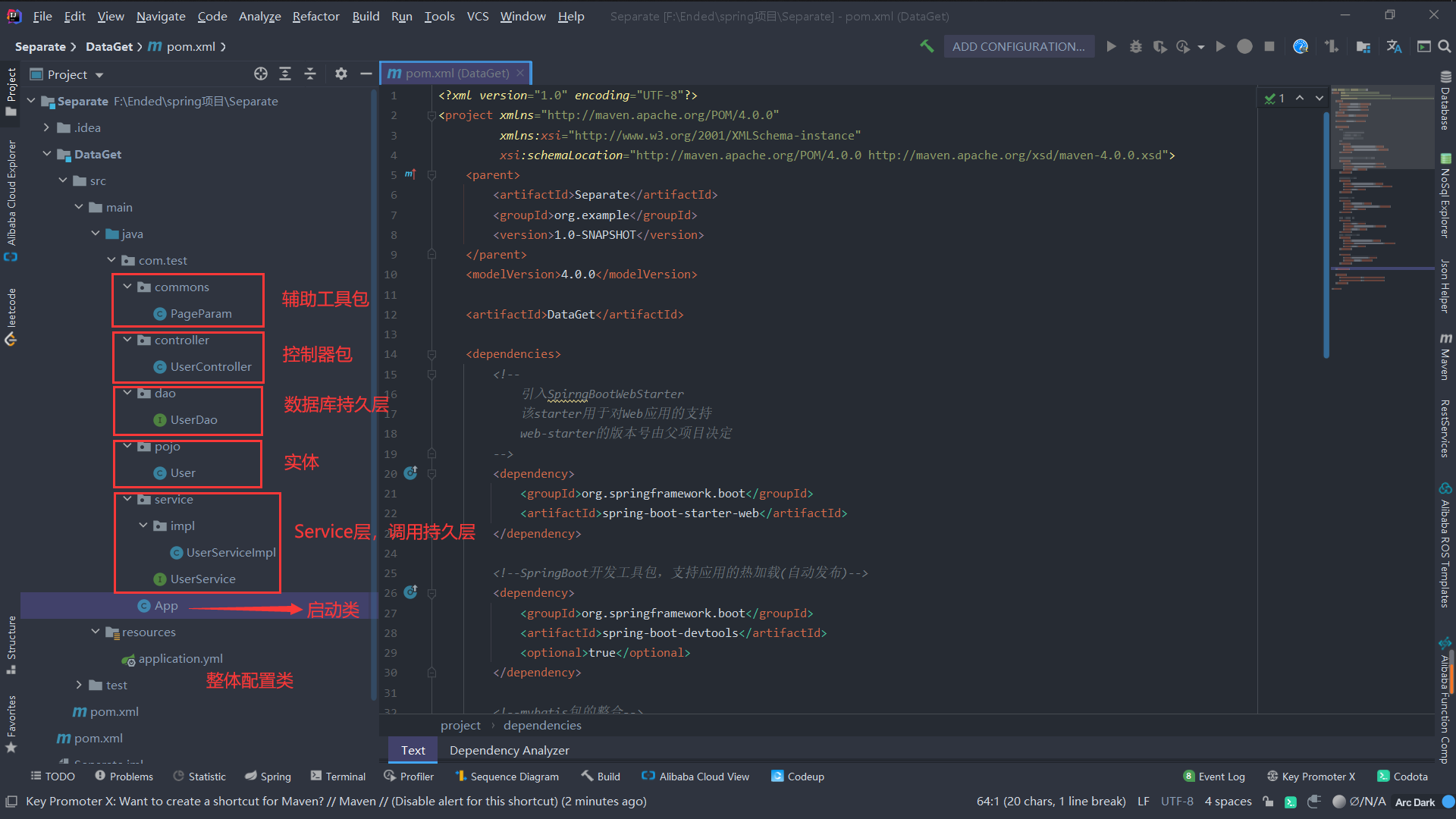Image resolution: width=1456 pixels, height=819 pixels.
Task: Collapse the controller package
Action: point(127,340)
